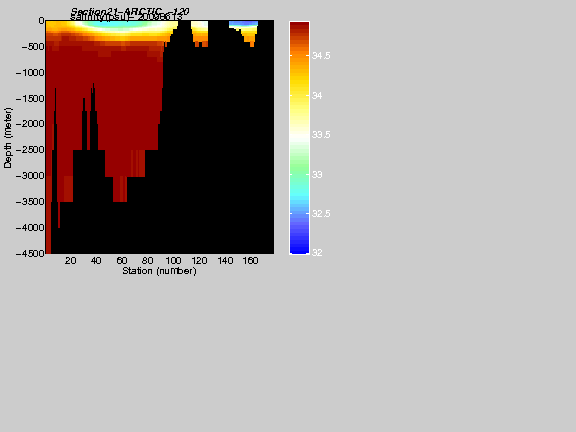Click the -4500 depth tick label
Screen dimensions: 576x432
[x=30, y=253]
